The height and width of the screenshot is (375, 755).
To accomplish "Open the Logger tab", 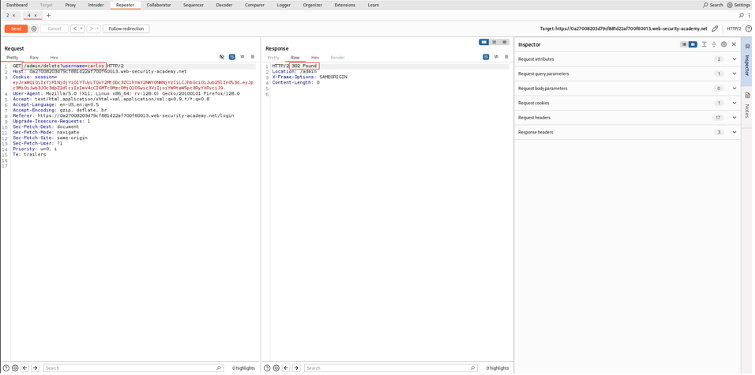I will (x=284, y=5).
